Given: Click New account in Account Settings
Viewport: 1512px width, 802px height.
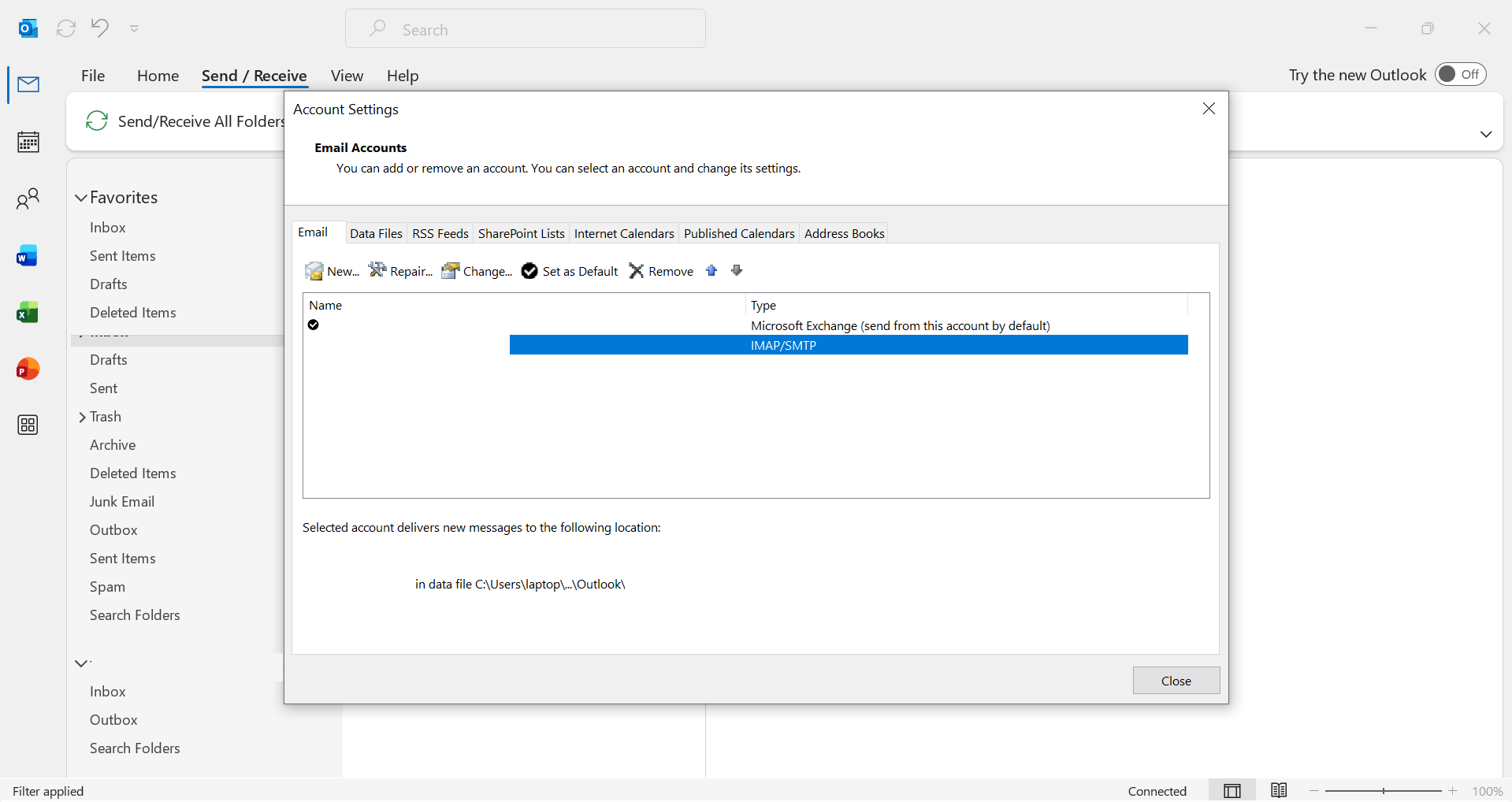Looking at the screenshot, I should tap(332, 271).
